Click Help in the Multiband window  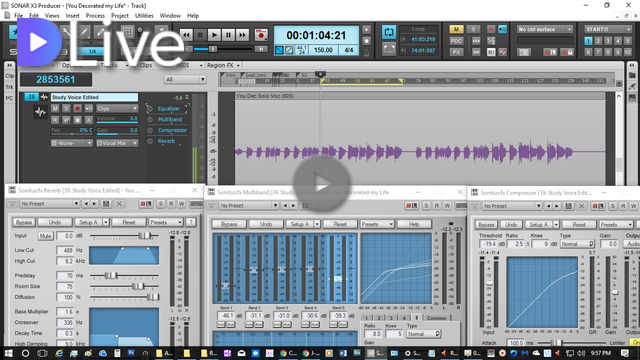[x=414, y=224]
